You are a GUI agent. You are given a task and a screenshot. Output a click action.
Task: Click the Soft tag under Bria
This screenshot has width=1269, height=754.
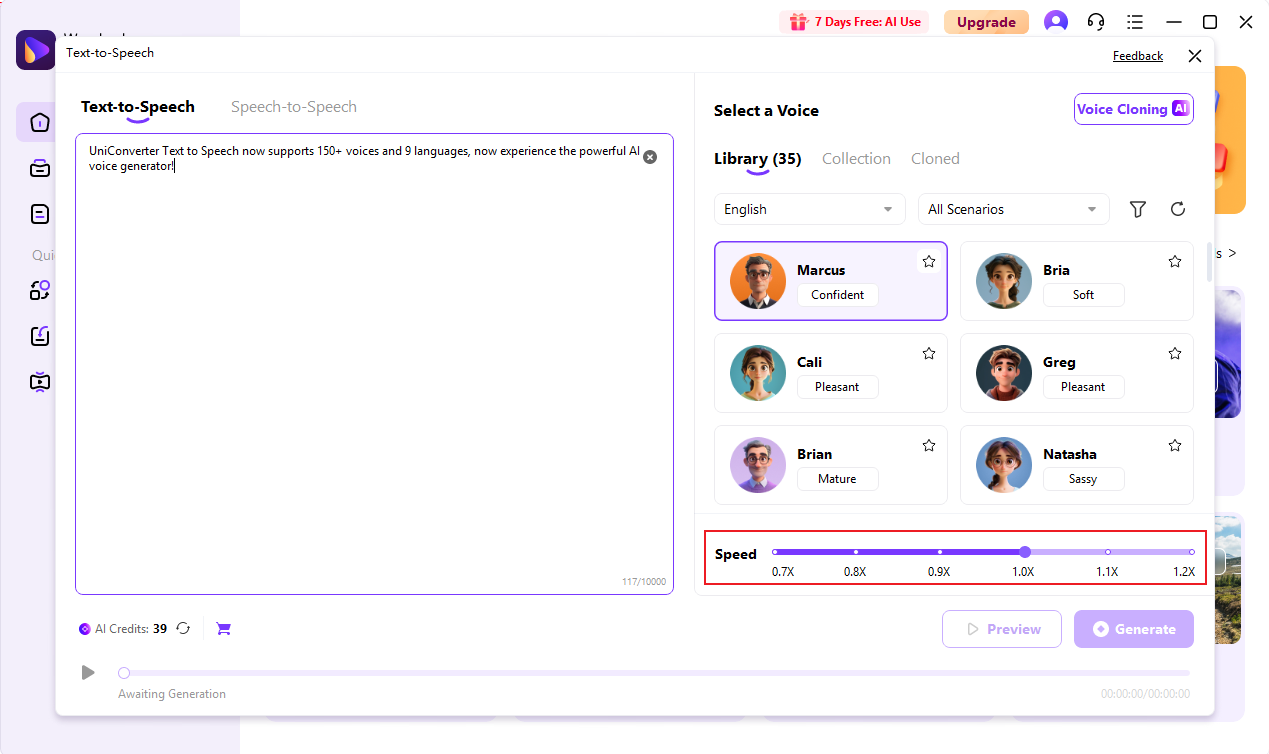click(x=1084, y=295)
